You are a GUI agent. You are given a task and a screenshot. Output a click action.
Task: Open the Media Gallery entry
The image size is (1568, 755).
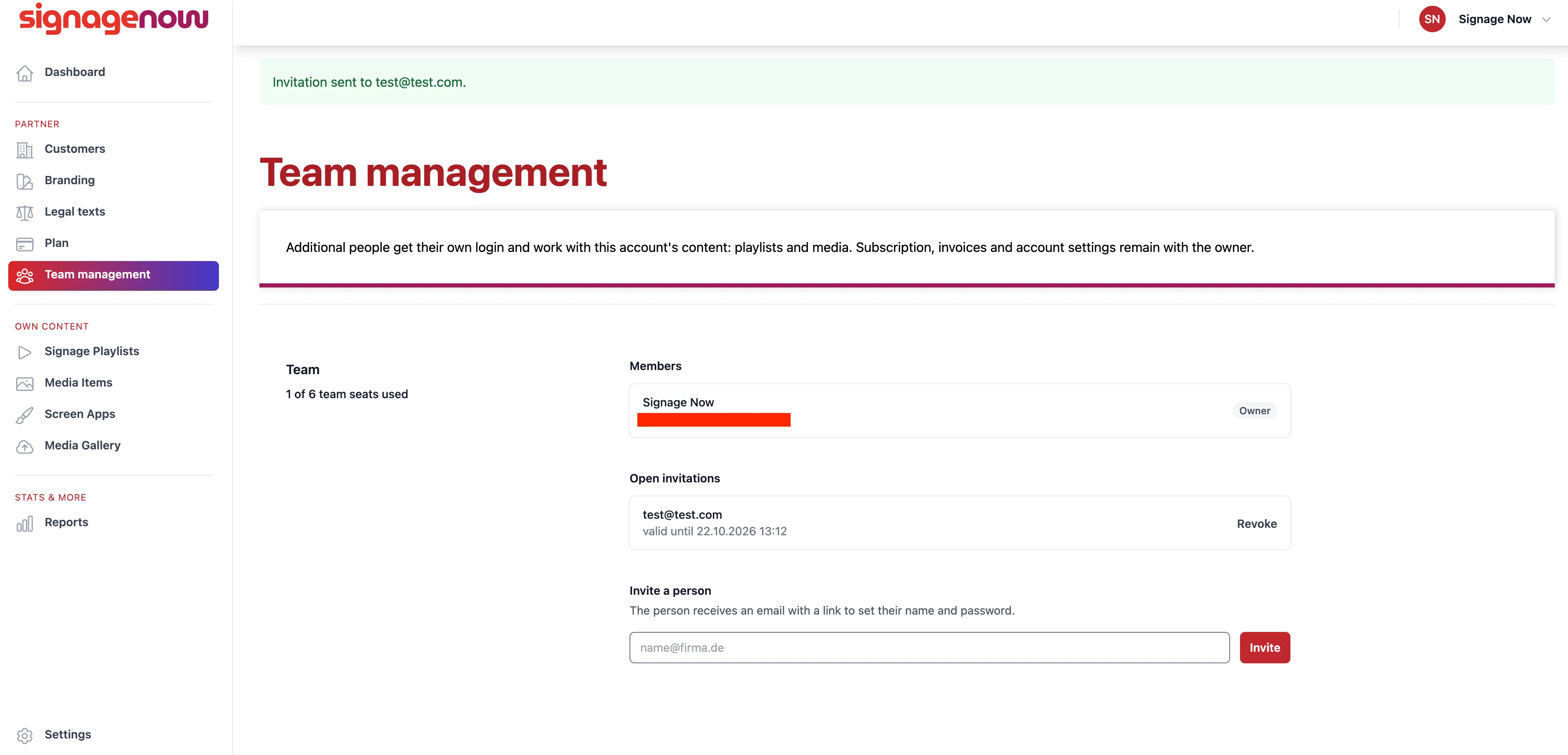[113, 446]
